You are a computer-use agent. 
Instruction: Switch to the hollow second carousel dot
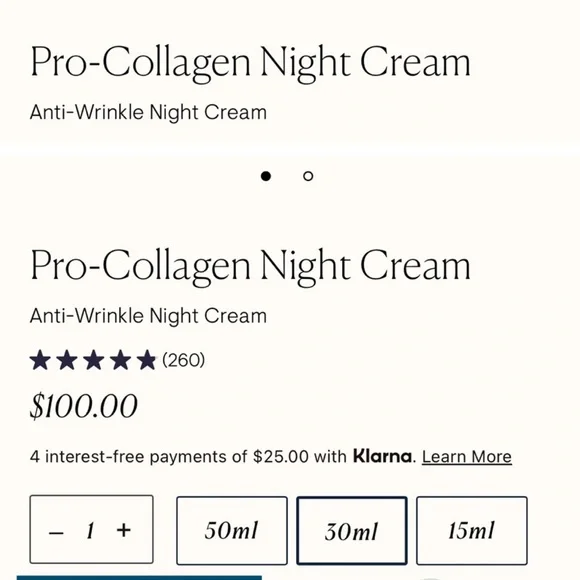(x=308, y=176)
